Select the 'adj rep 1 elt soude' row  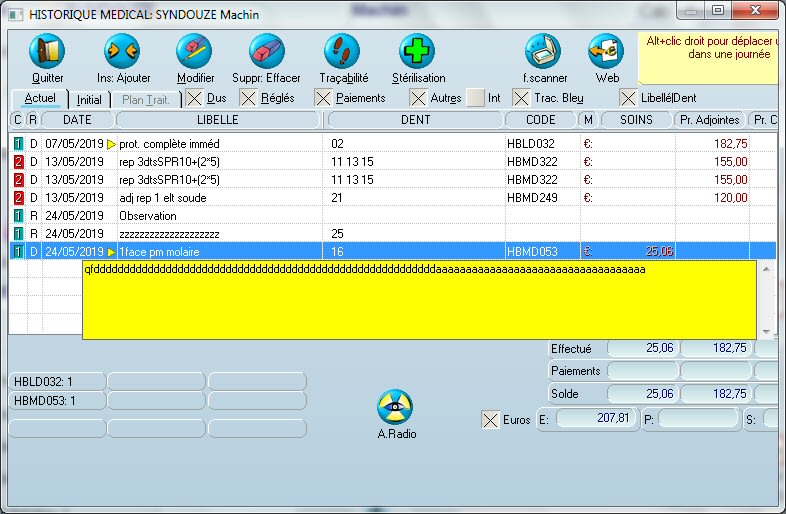(x=220, y=197)
